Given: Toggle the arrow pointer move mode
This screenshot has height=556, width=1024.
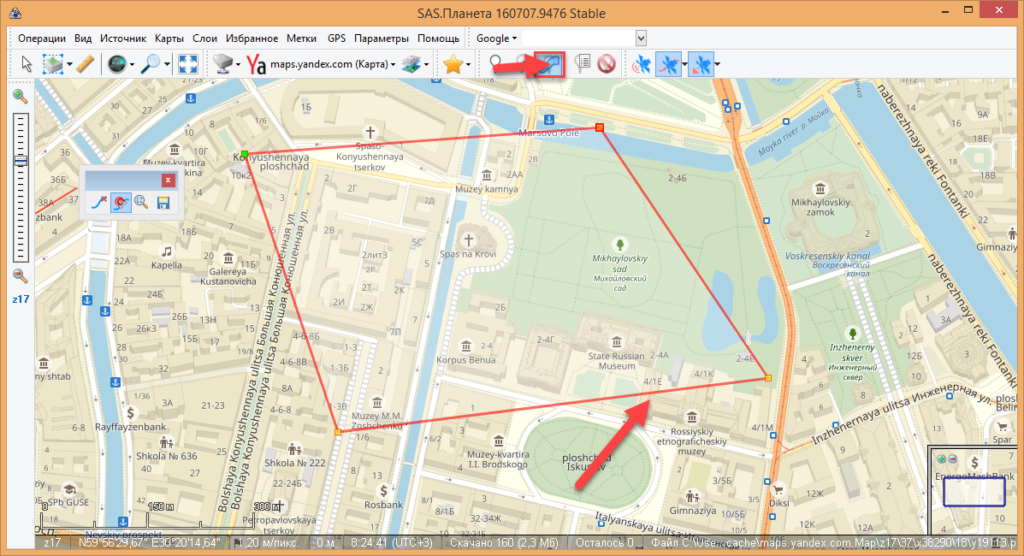Looking at the screenshot, I should pos(27,64).
